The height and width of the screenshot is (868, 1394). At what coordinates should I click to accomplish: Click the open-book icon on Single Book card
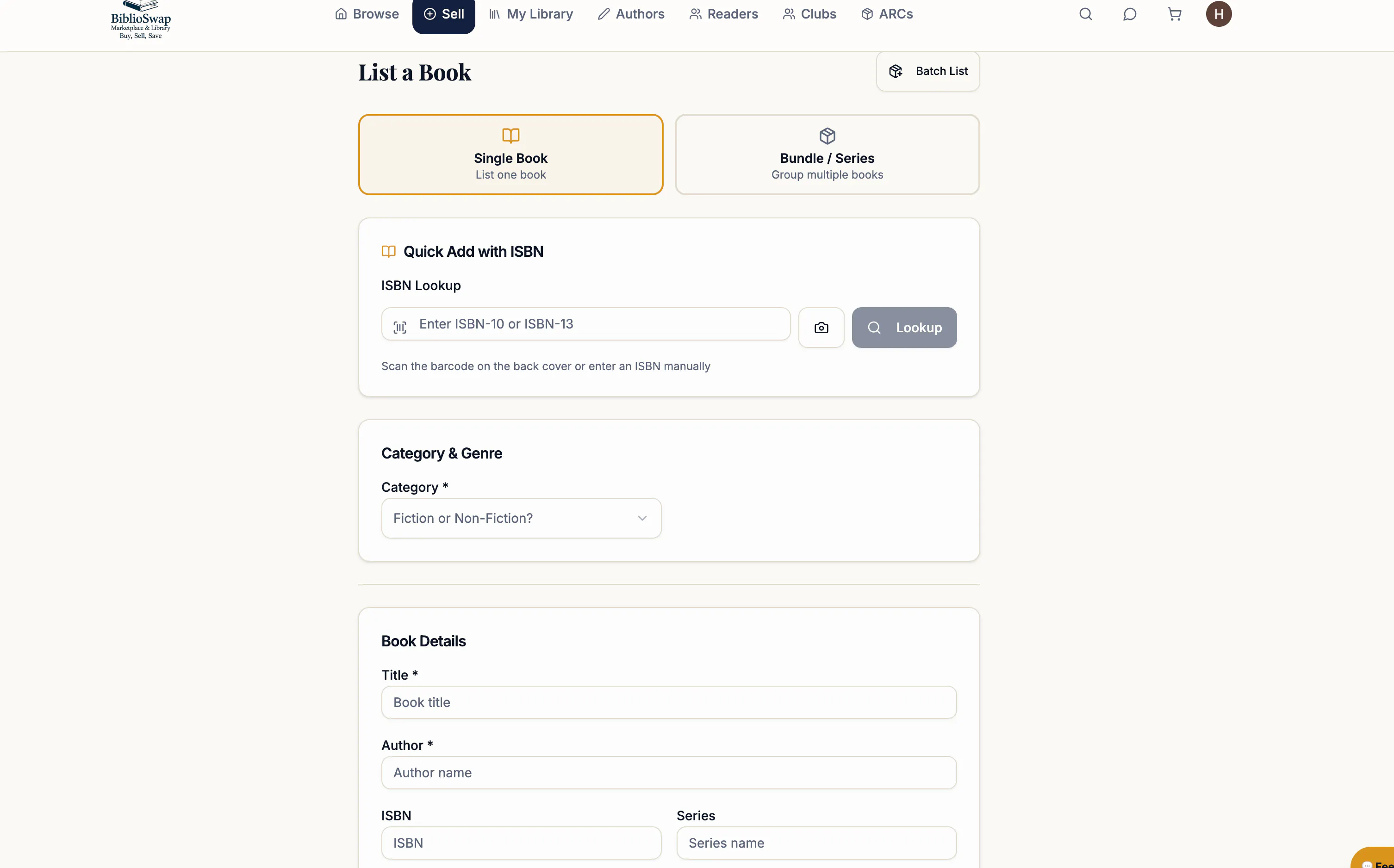(x=510, y=136)
